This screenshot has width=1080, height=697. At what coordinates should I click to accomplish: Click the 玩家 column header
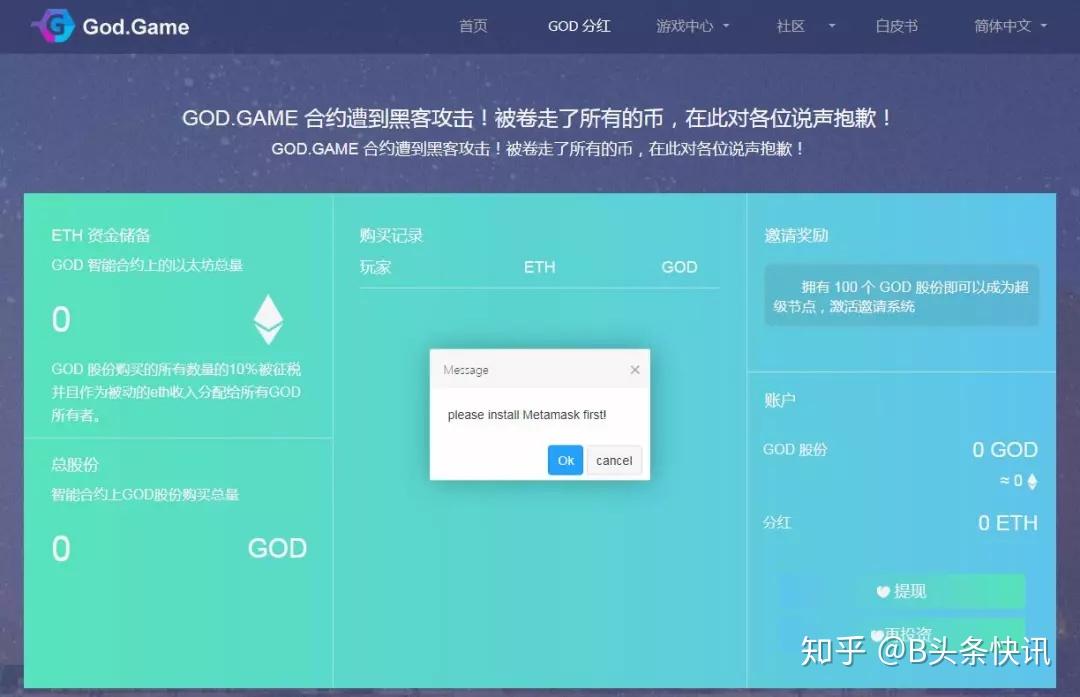[x=375, y=267]
